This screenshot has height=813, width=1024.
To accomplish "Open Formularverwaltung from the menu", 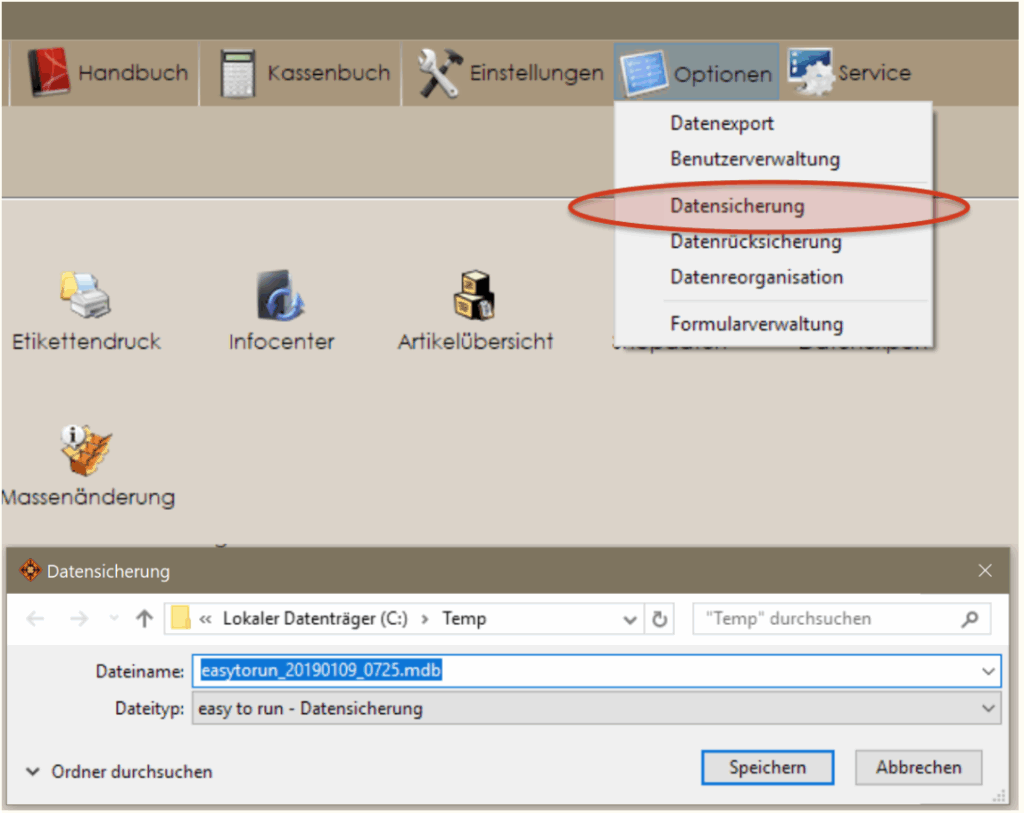I will [756, 324].
